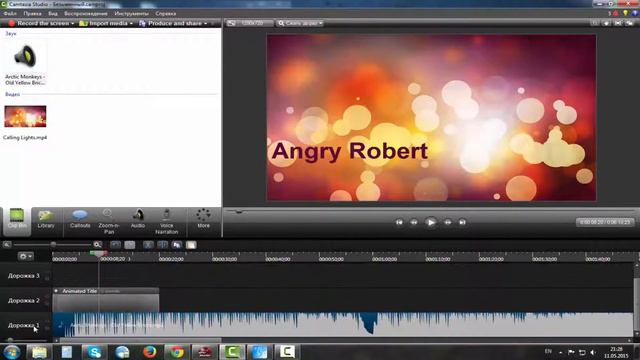Click the Undo timeline button
The width and height of the screenshot is (640, 360).
coord(116,245)
